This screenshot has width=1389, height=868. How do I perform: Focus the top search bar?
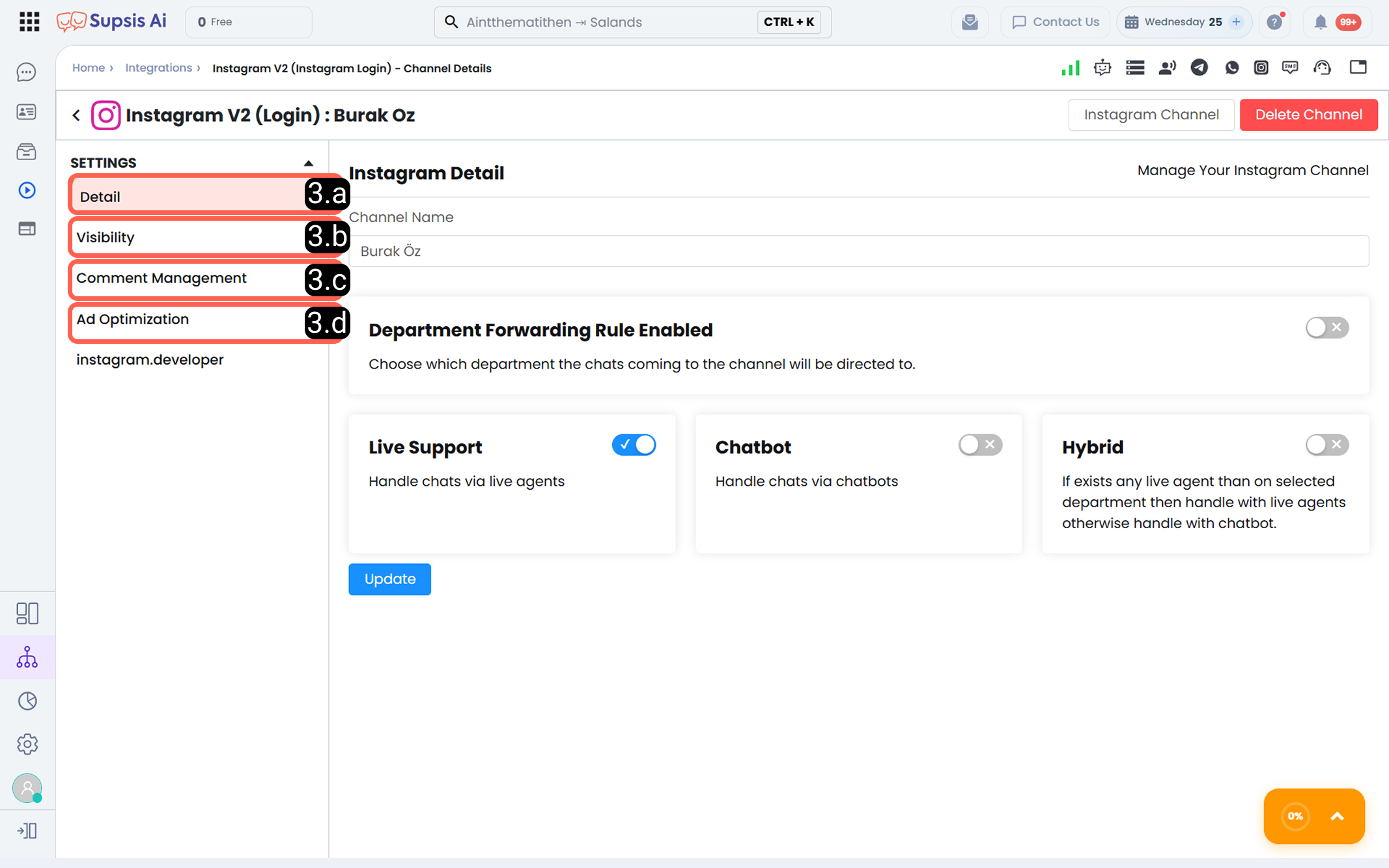pos(632,22)
